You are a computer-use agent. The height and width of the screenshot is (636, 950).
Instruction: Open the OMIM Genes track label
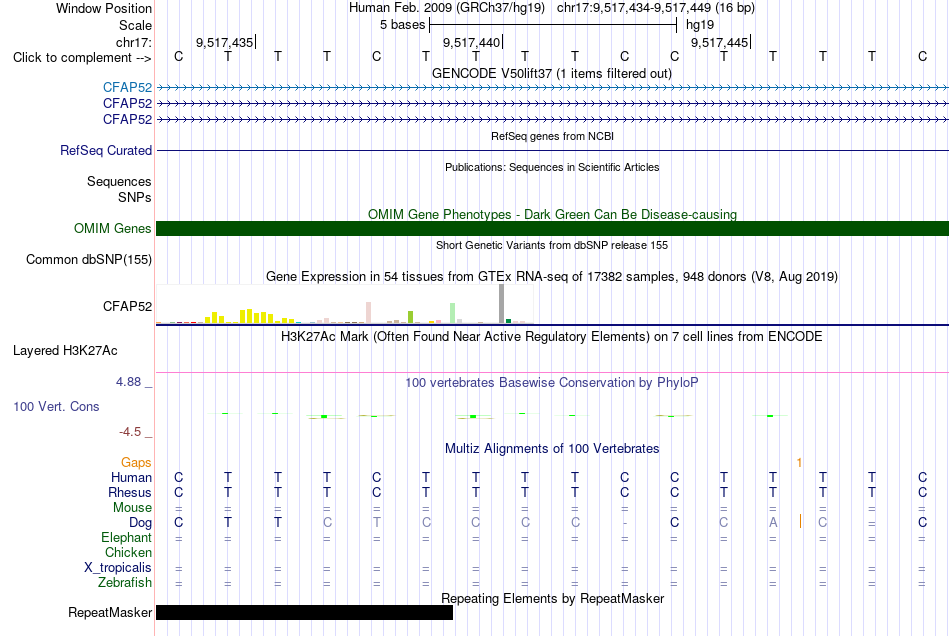click(113, 228)
